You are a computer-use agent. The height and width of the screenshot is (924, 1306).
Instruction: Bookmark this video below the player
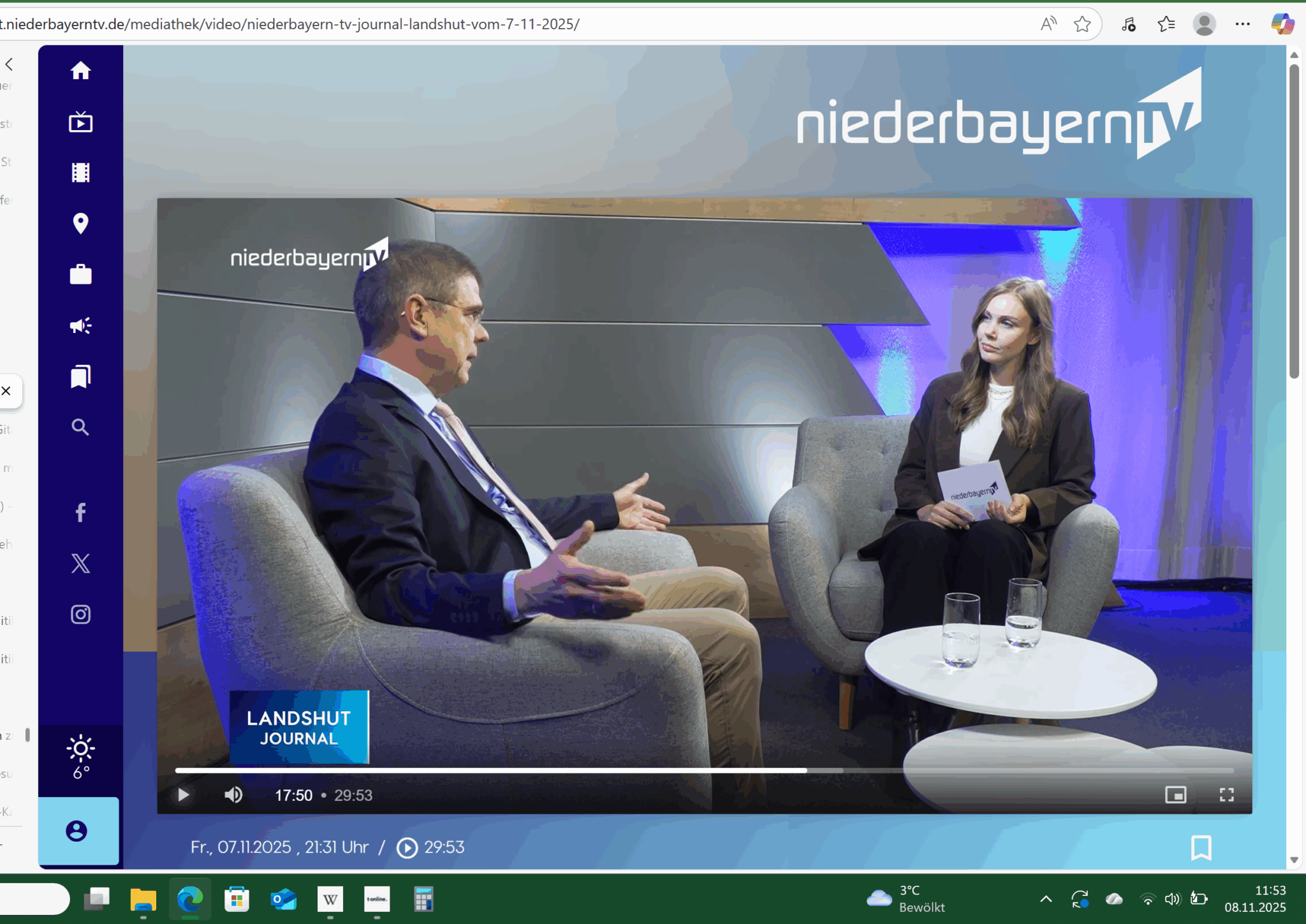point(1201,847)
